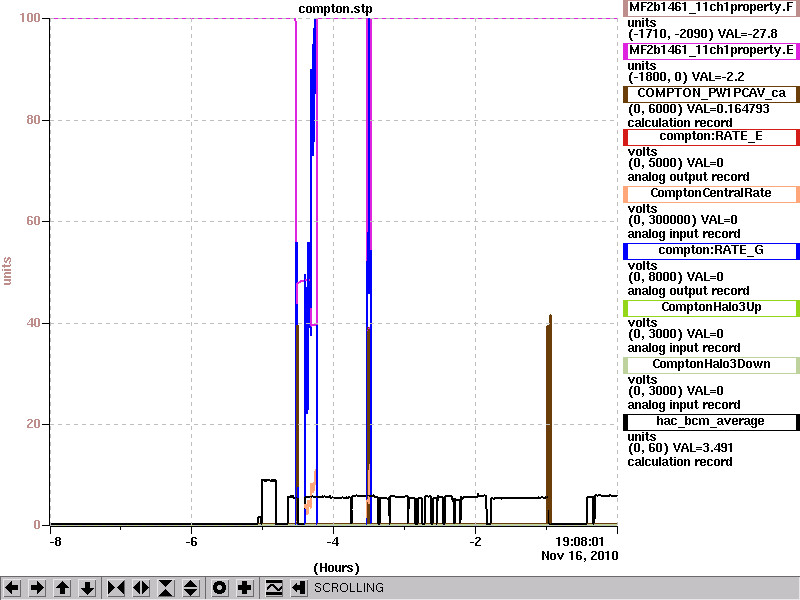Click the 20 tick on the y-axis
800x600 pixels.
pos(33,424)
